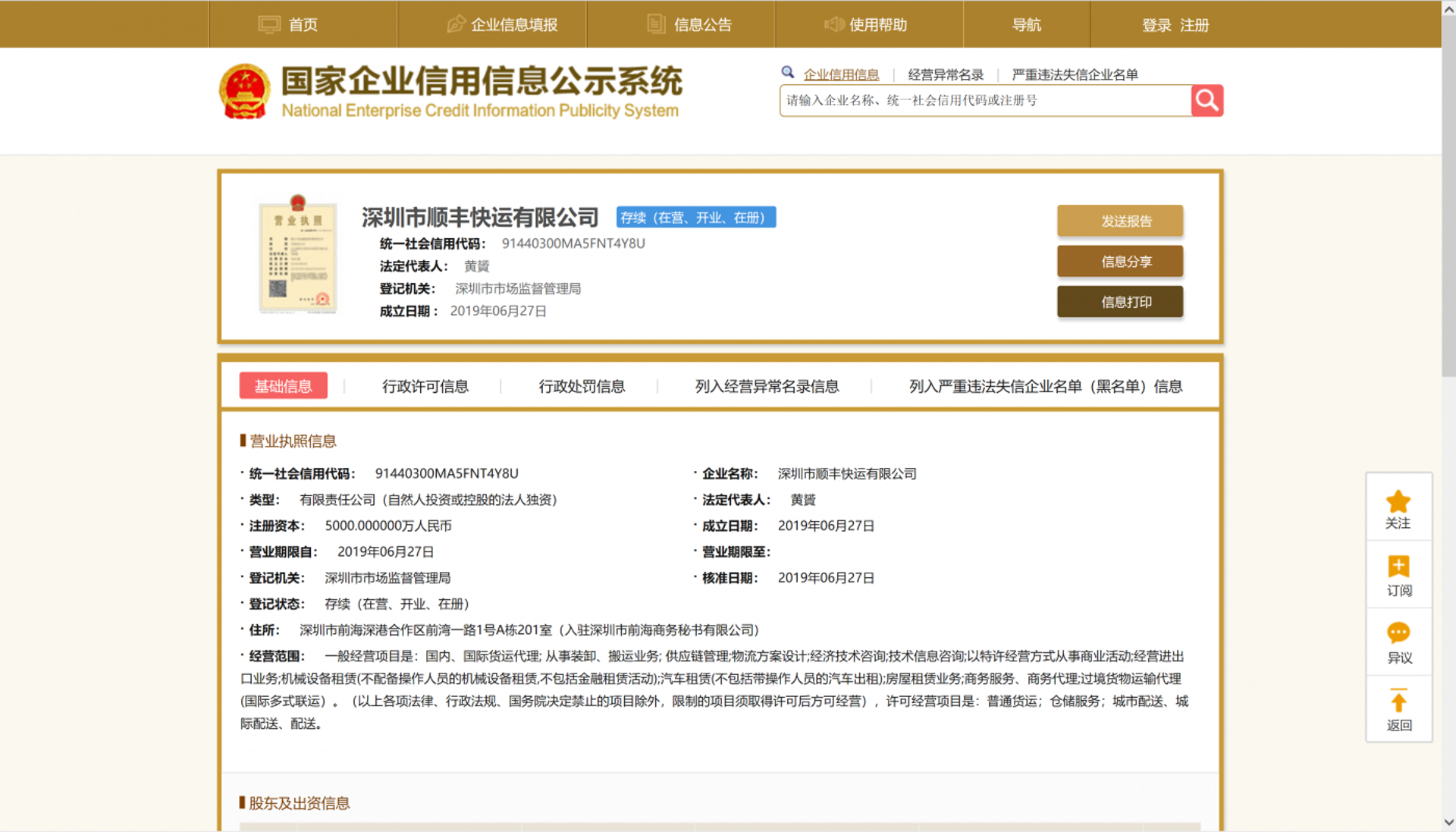Viewport: 1456px width, 832px height.
Task: Click company title 深圳市顺丰快运有限公司 in header card
Action: click(480, 218)
